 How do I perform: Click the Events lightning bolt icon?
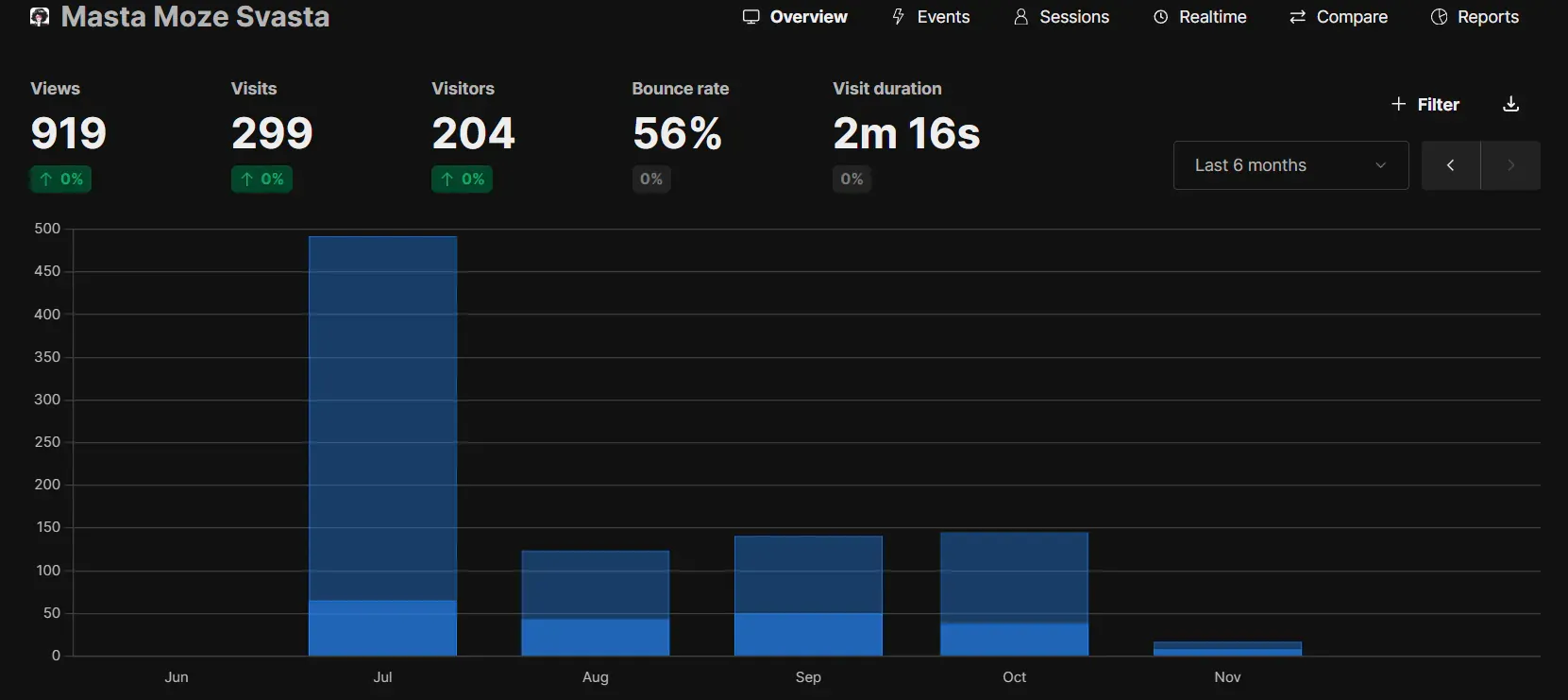898,17
